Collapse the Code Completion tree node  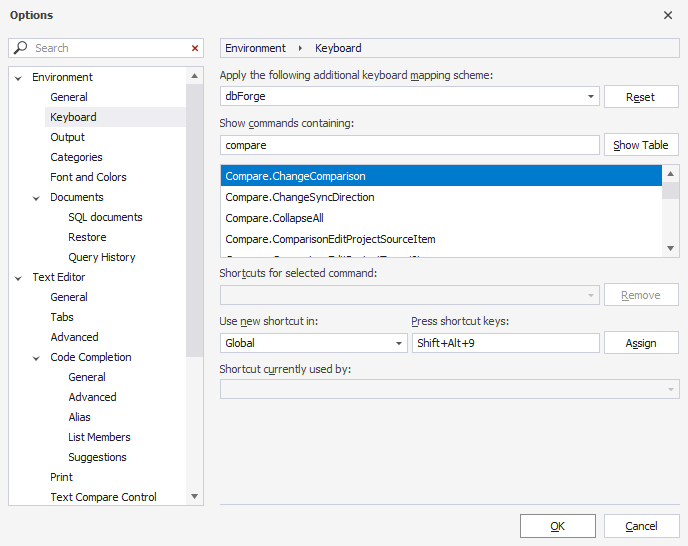point(37,357)
